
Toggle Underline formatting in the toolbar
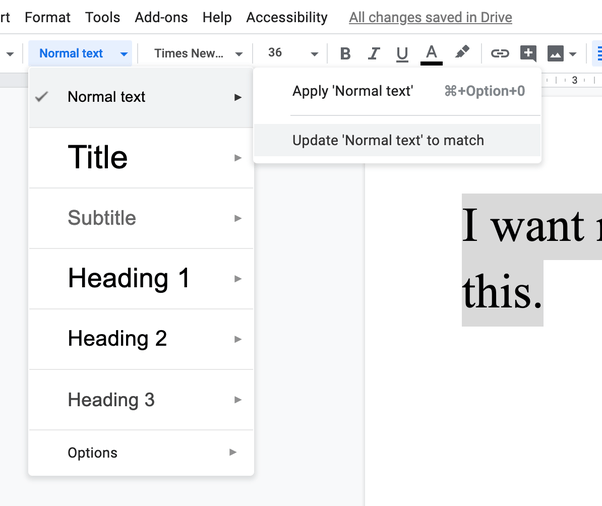click(402, 53)
